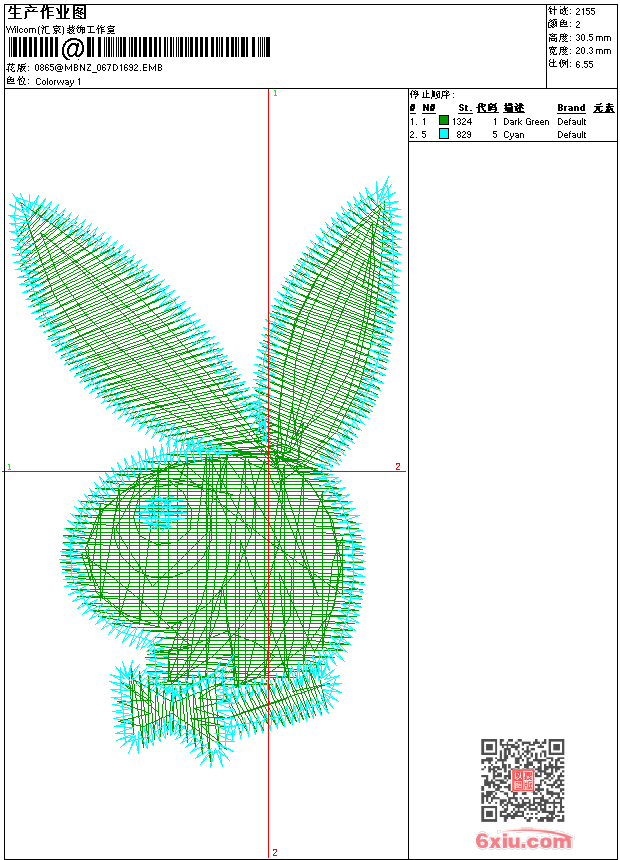Click the 'Brand' column header
This screenshot has height=860, width=620.
point(571,108)
